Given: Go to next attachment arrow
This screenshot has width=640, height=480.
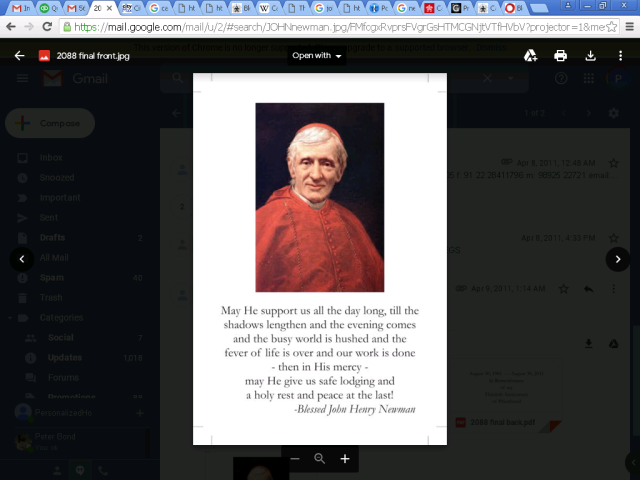Looking at the screenshot, I should click(x=618, y=259).
